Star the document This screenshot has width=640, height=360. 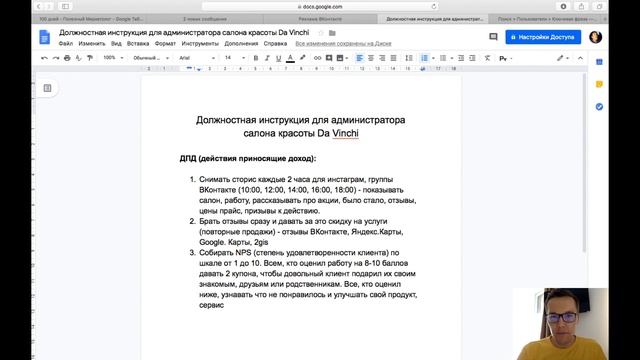pyautogui.click(x=321, y=33)
